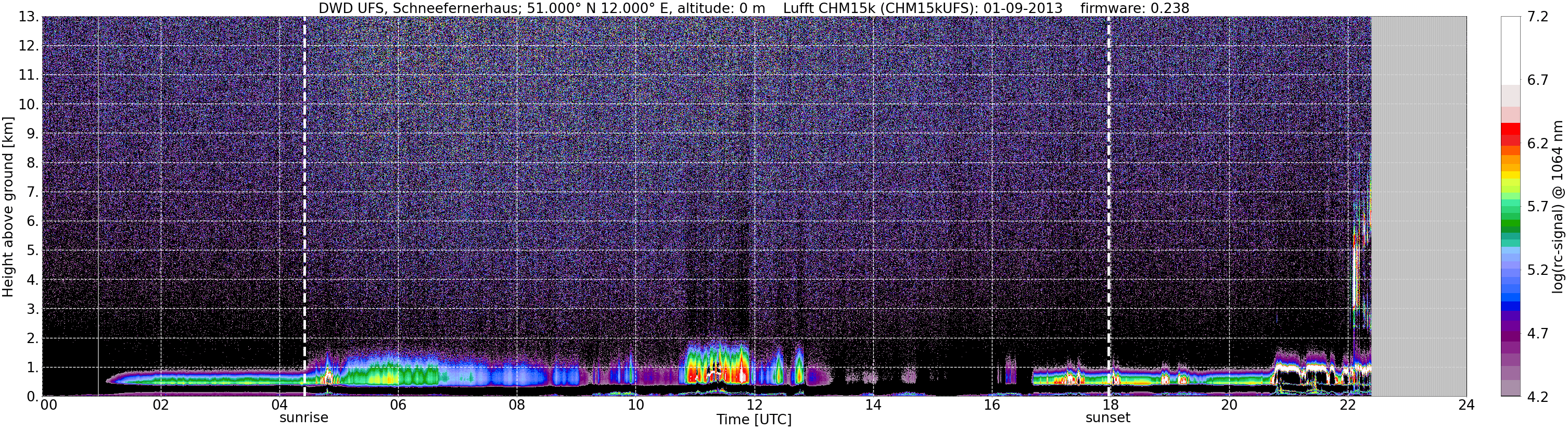
Task: Click the time-axis tick label '22'
Action: pos(1348,405)
